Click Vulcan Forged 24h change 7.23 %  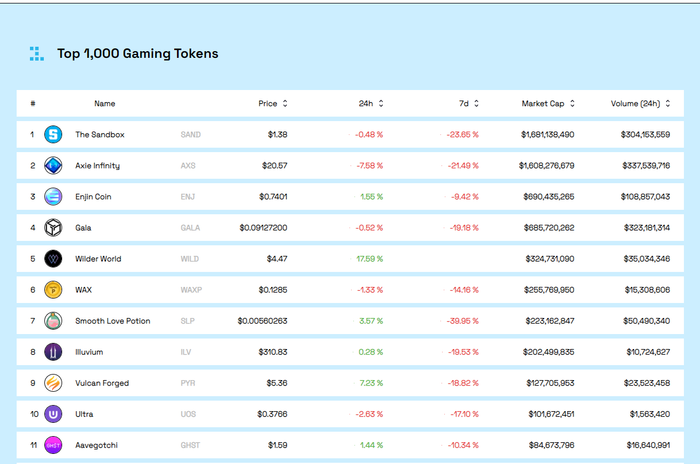pyautogui.click(x=371, y=383)
